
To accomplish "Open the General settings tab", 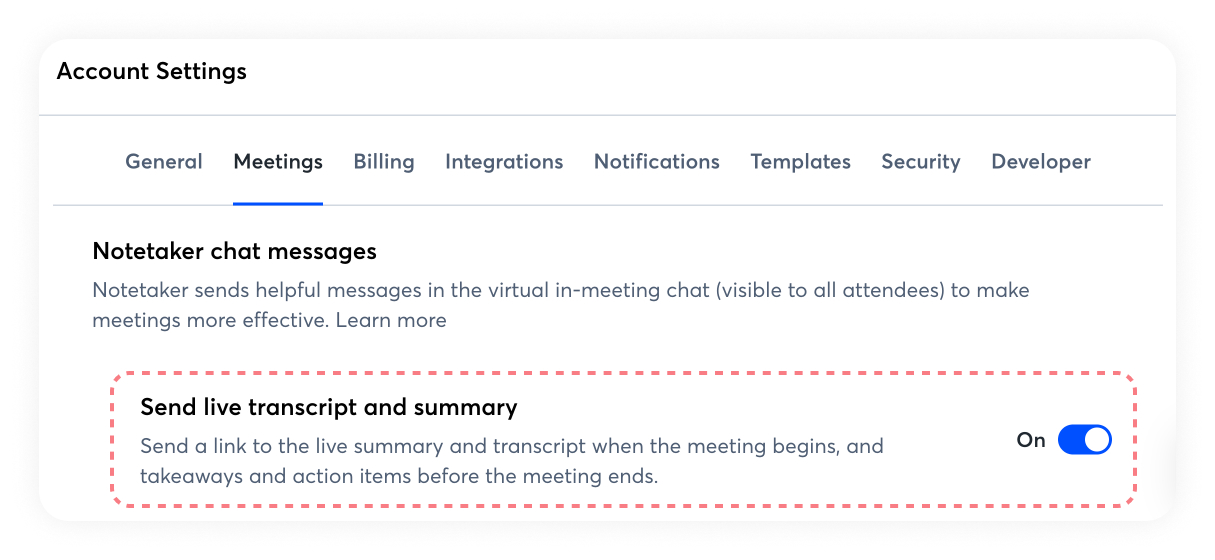I will [164, 162].
